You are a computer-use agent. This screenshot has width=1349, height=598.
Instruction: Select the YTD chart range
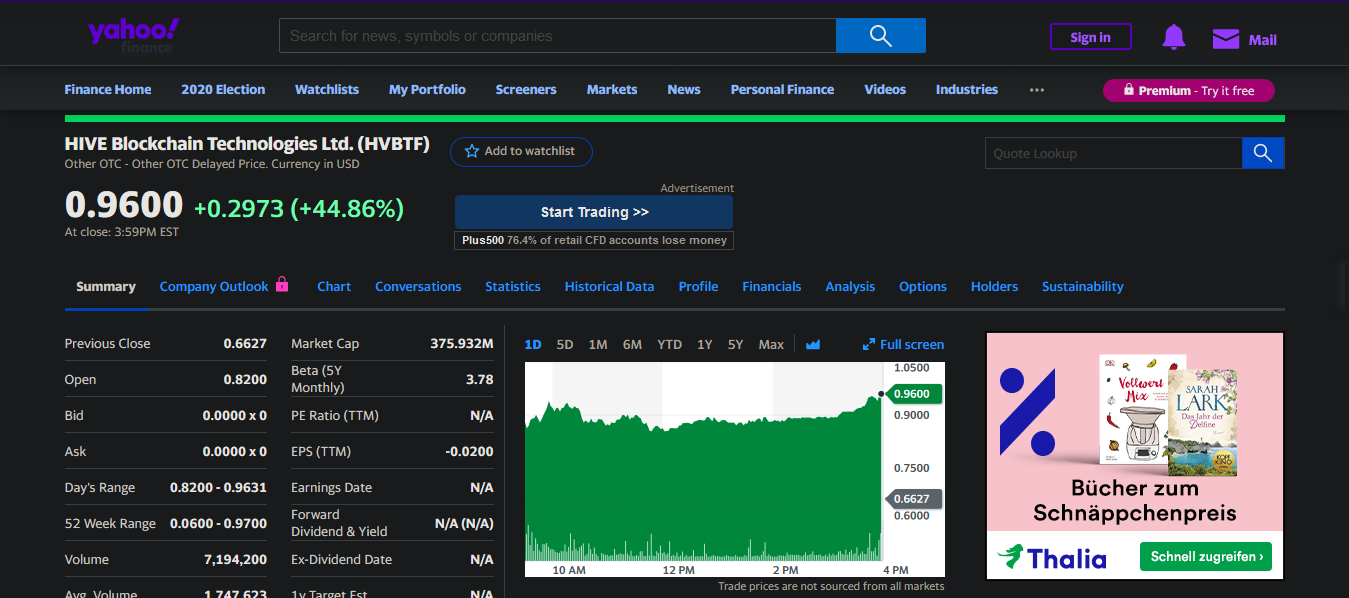[669, 345]
